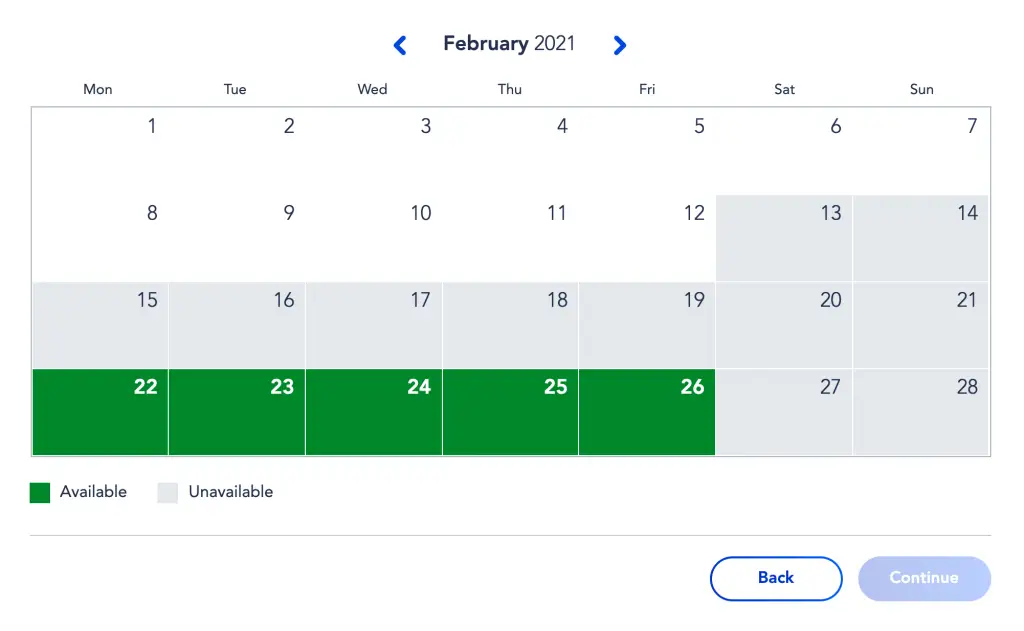Select available date February 22

pos(101,412)
